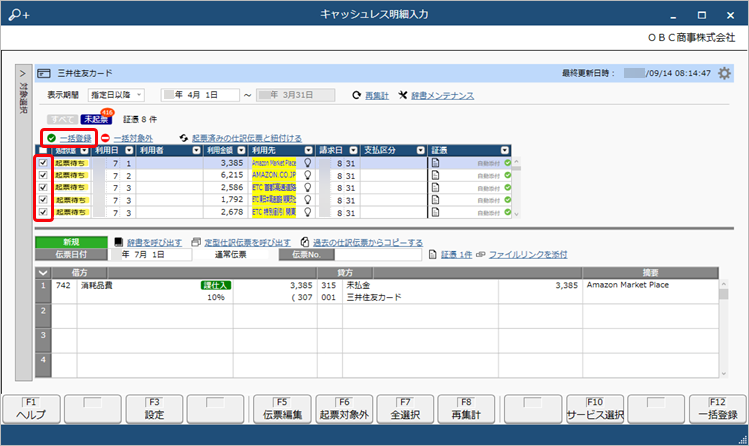This screenshot has width=749, height=446.
Task: Click the 再集計 refresh icon
Action: (356, 96)
